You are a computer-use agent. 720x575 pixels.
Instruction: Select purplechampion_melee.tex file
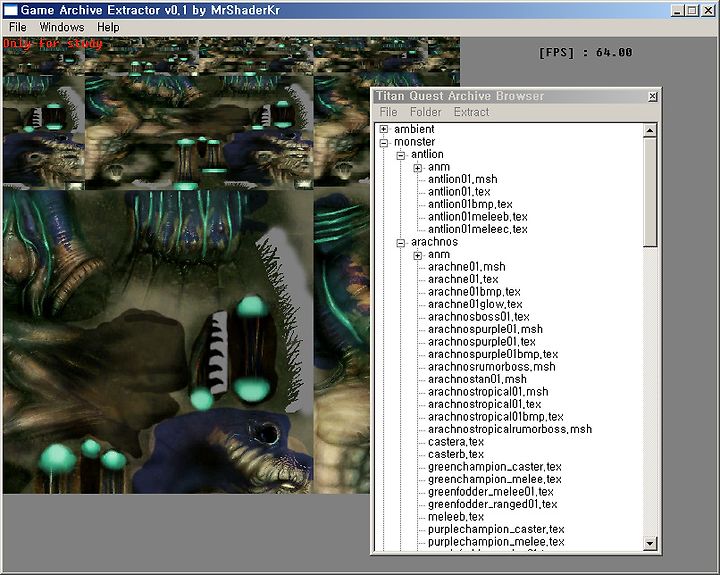496,541
